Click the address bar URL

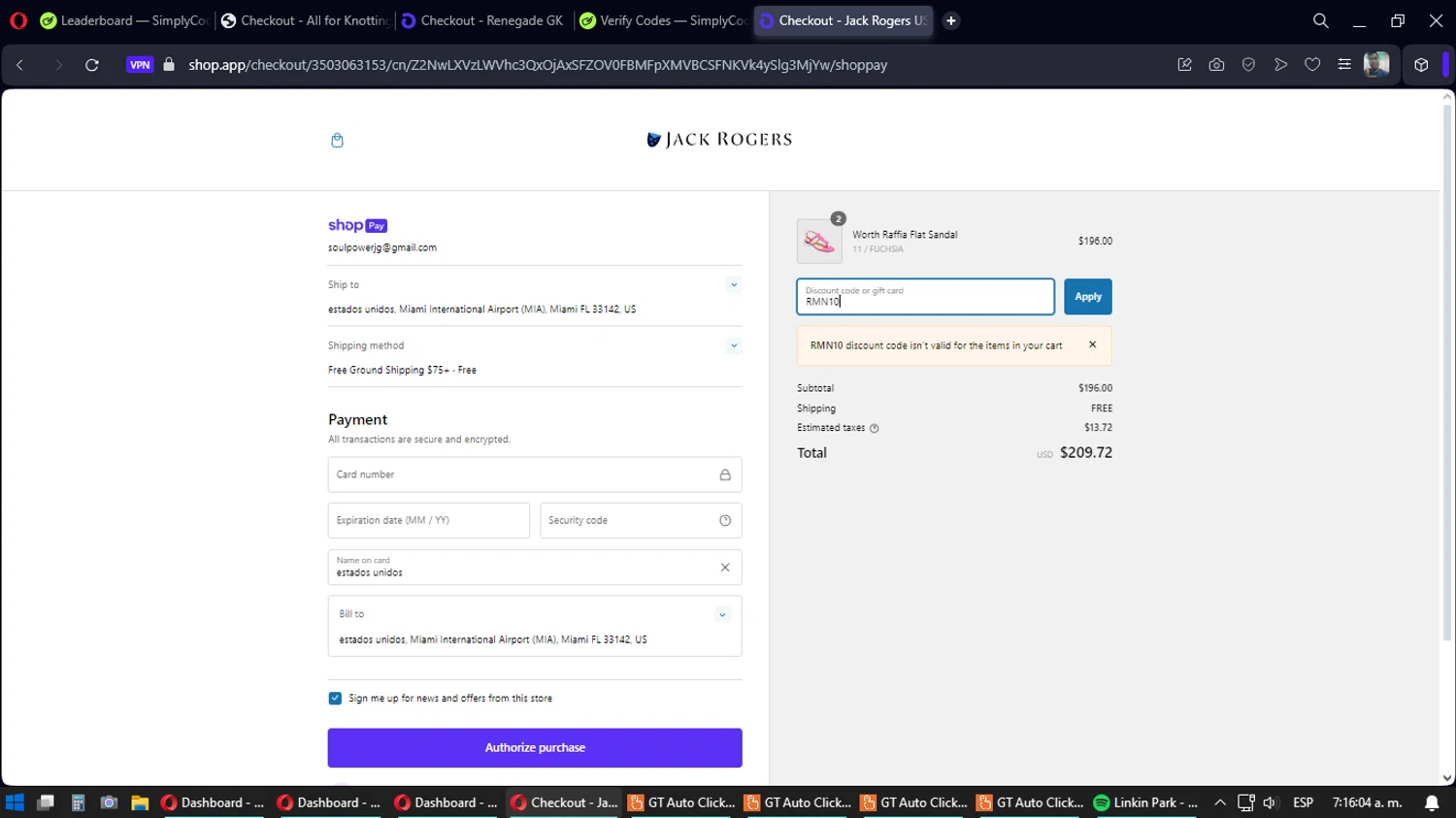[538, 65]
